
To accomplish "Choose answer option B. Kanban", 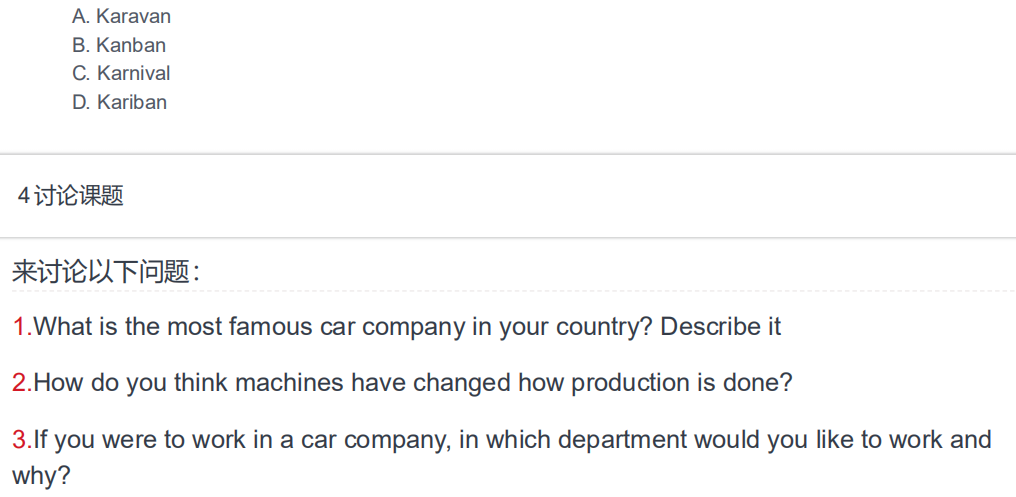I will [119, 45].
